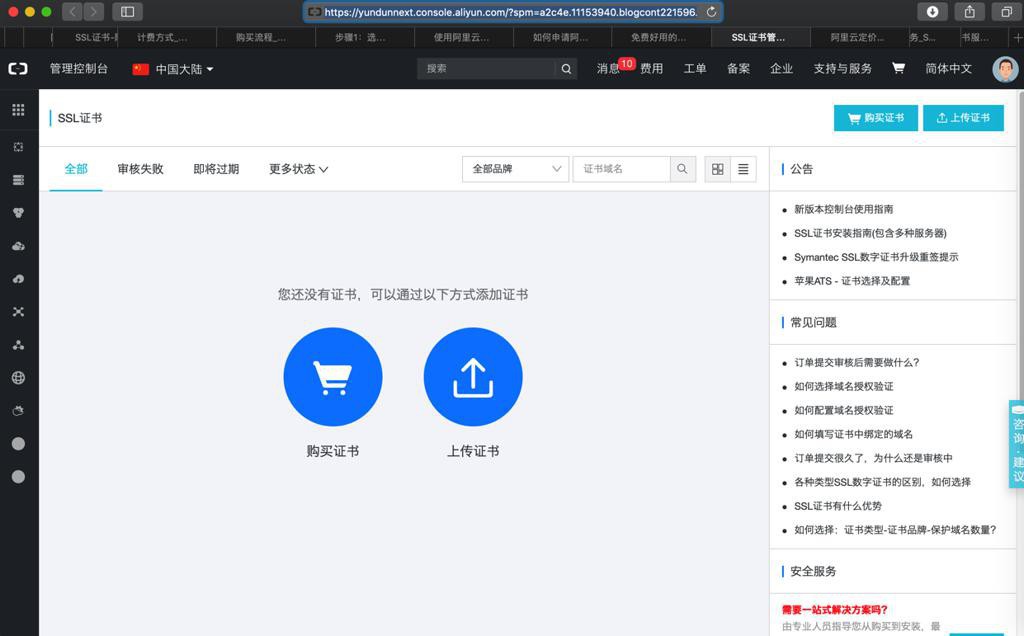This screenshot has height=636, width=1024.
Task: Open the 工单 menu
Action: [x=695, y=69]
